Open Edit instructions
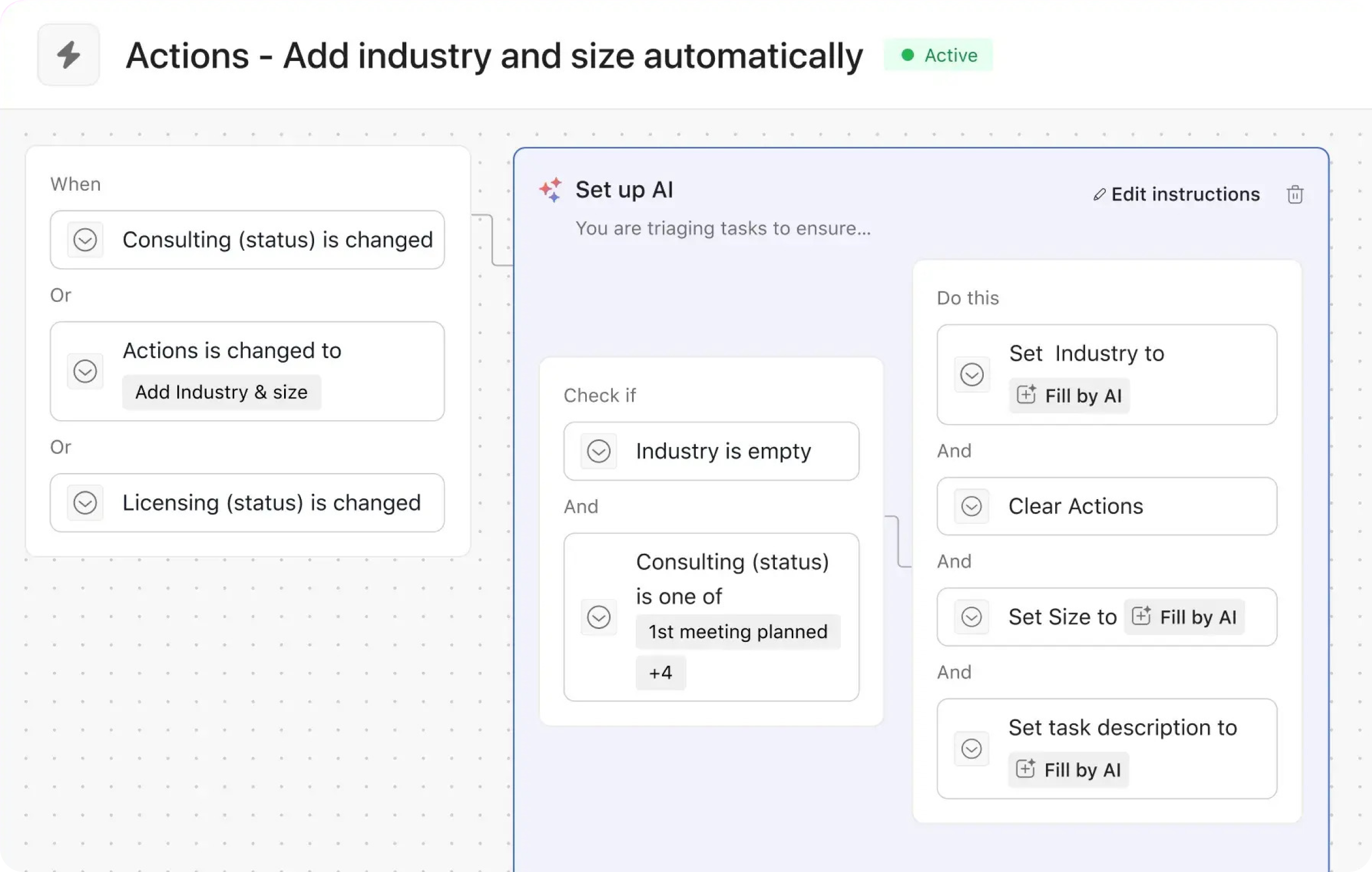The image size is (1372, 872). [x=1177, y=194]
